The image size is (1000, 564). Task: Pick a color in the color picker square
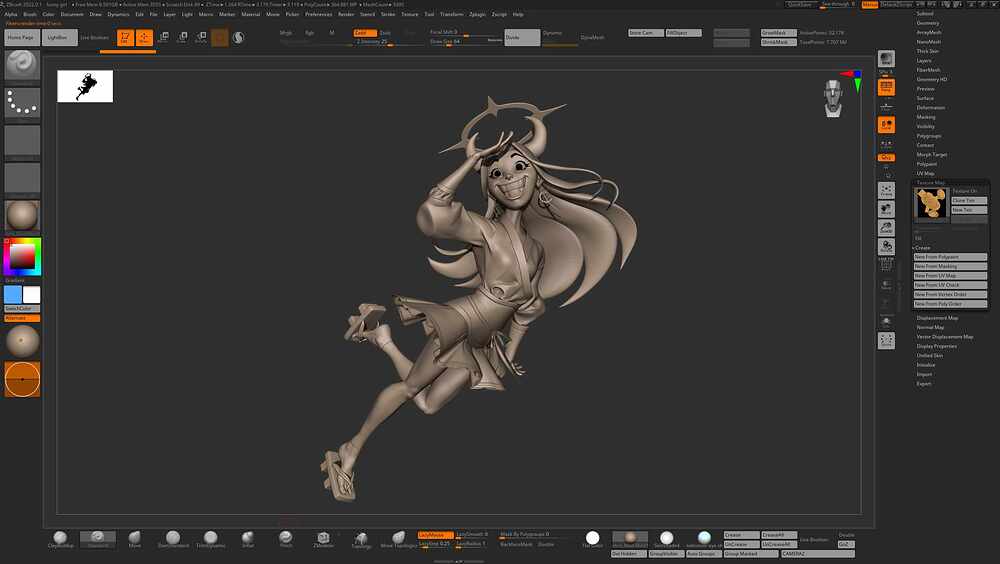[22, 256]
